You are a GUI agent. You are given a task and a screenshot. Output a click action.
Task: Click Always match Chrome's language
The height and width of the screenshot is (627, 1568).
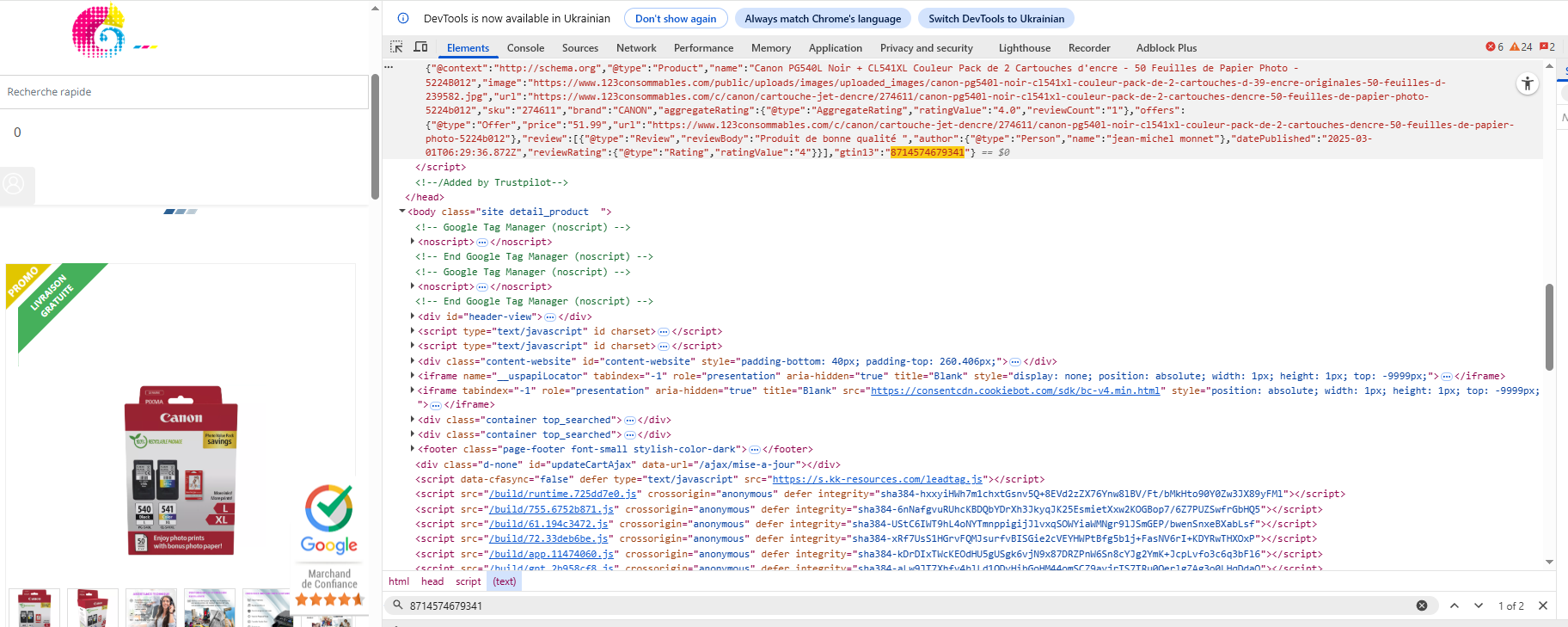pos(823,18)
